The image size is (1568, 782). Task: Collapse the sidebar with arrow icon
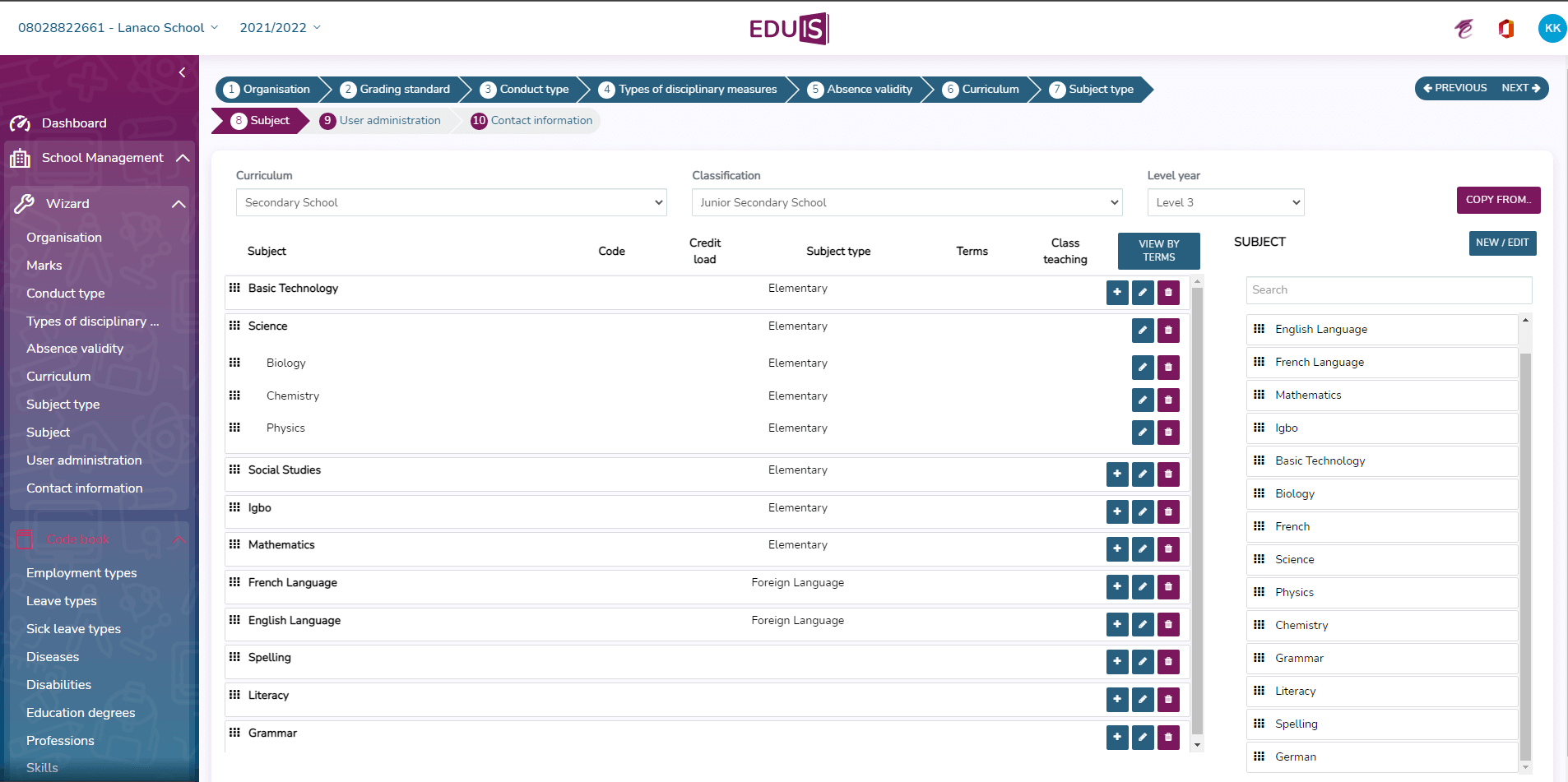point(182,72)
